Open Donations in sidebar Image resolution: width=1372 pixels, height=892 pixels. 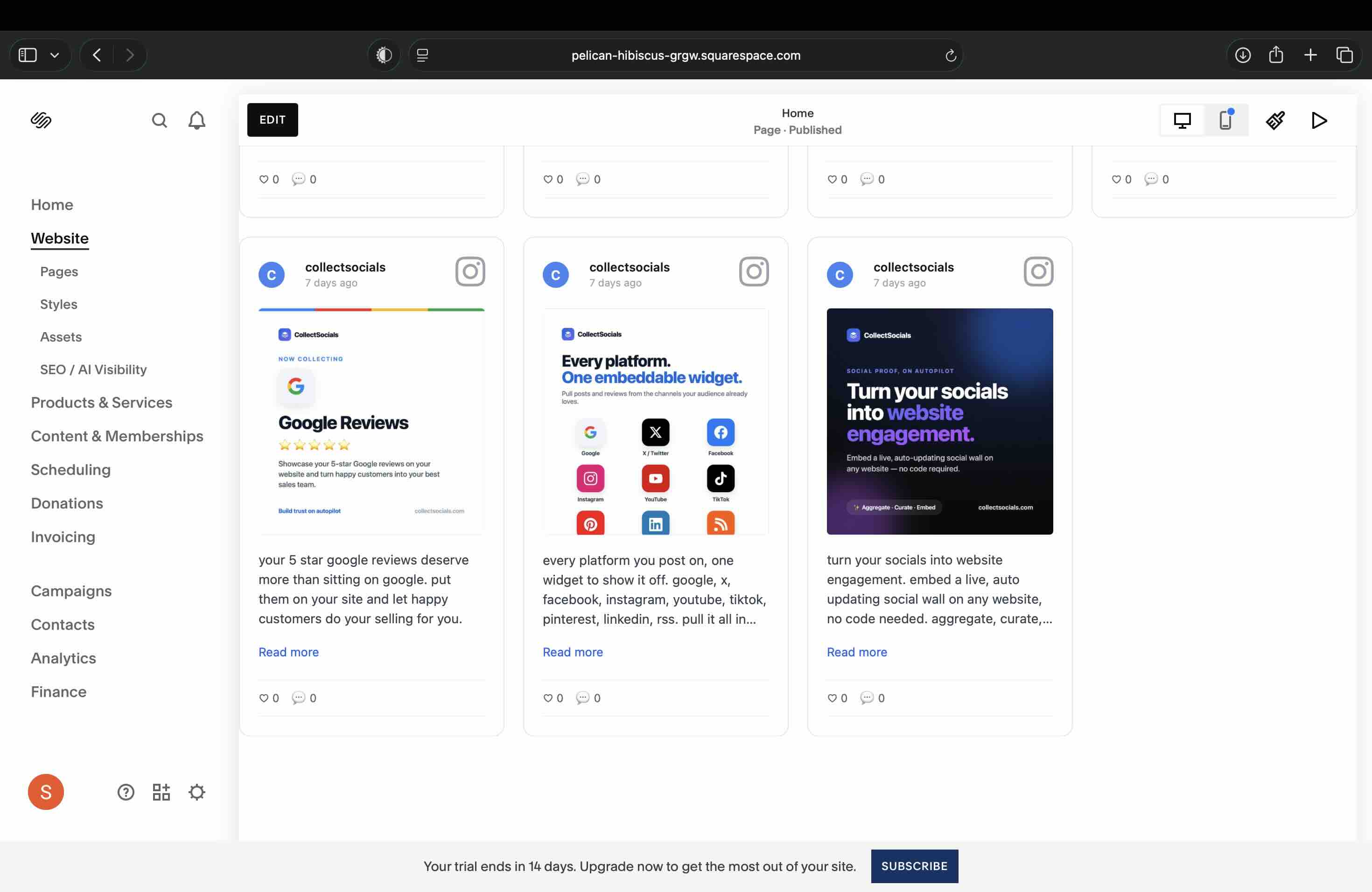pyautogui.click(x=67, y=503)
